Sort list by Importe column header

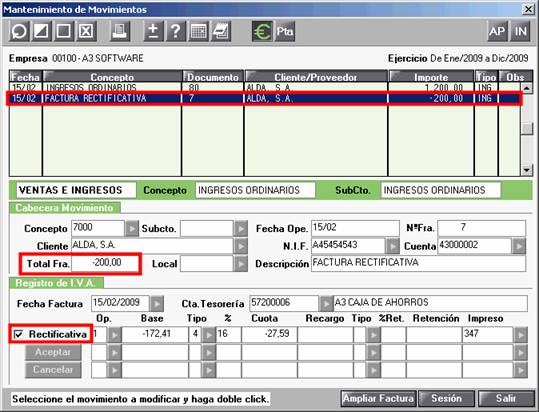coord(431,76)
